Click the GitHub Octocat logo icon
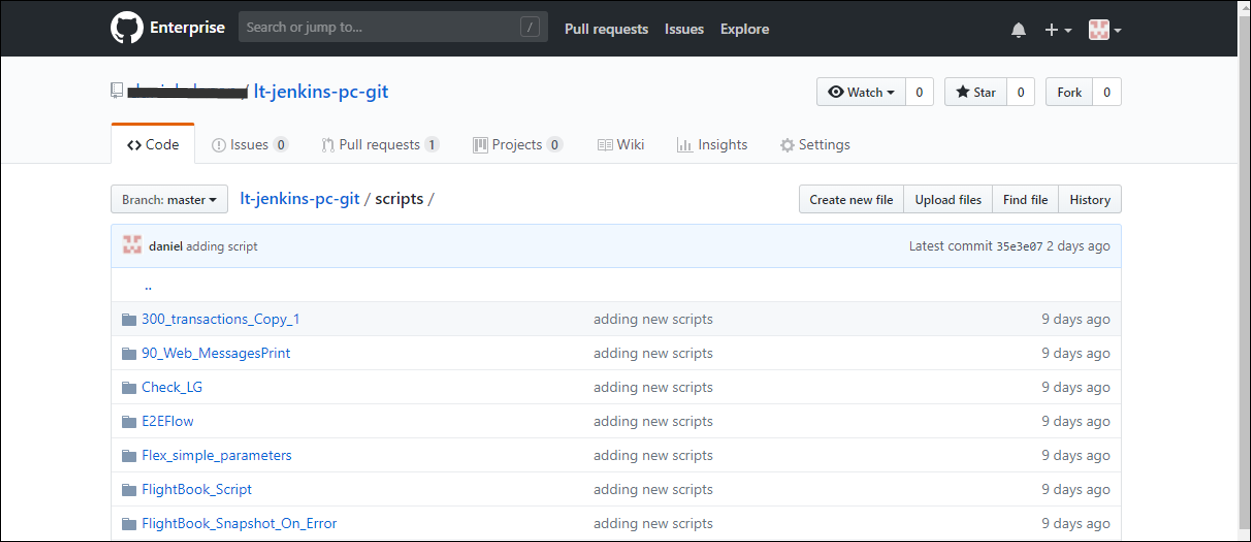 (x=127, y=28)
